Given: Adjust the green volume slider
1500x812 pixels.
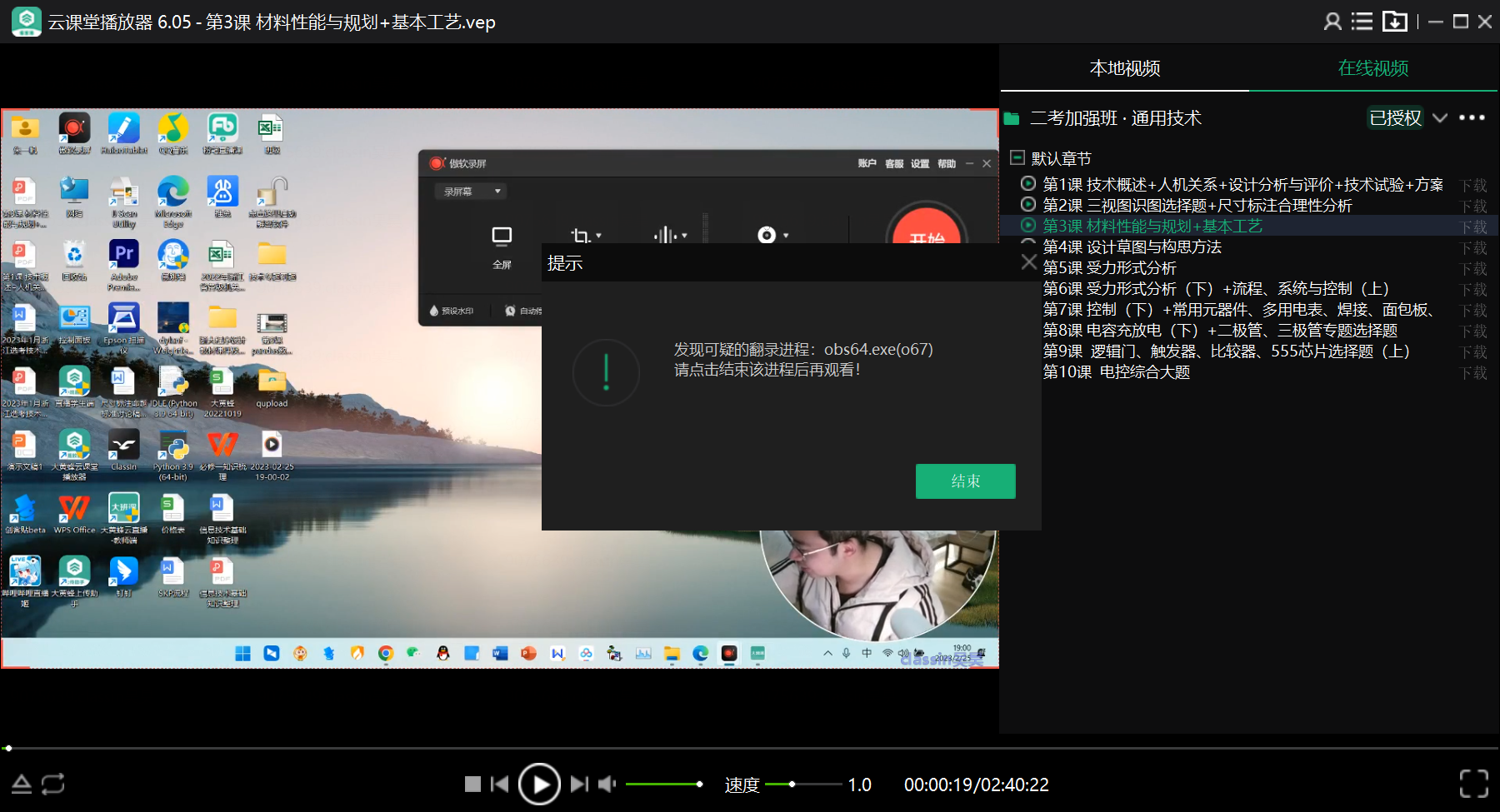Looking at the screenshot, I should (x=664, y=784).
